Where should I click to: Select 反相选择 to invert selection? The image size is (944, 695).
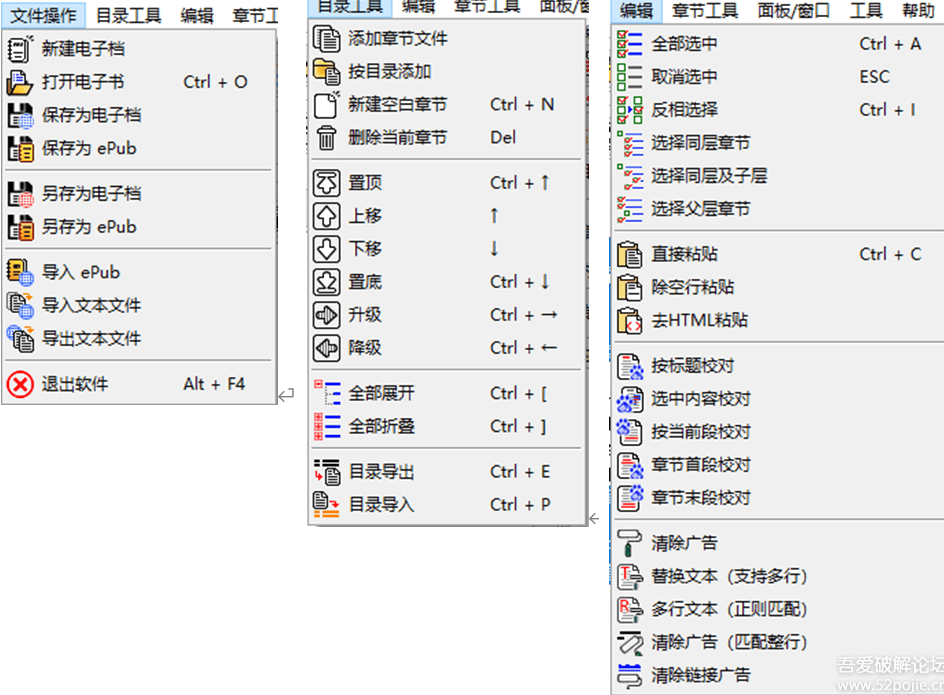point(684,110)
